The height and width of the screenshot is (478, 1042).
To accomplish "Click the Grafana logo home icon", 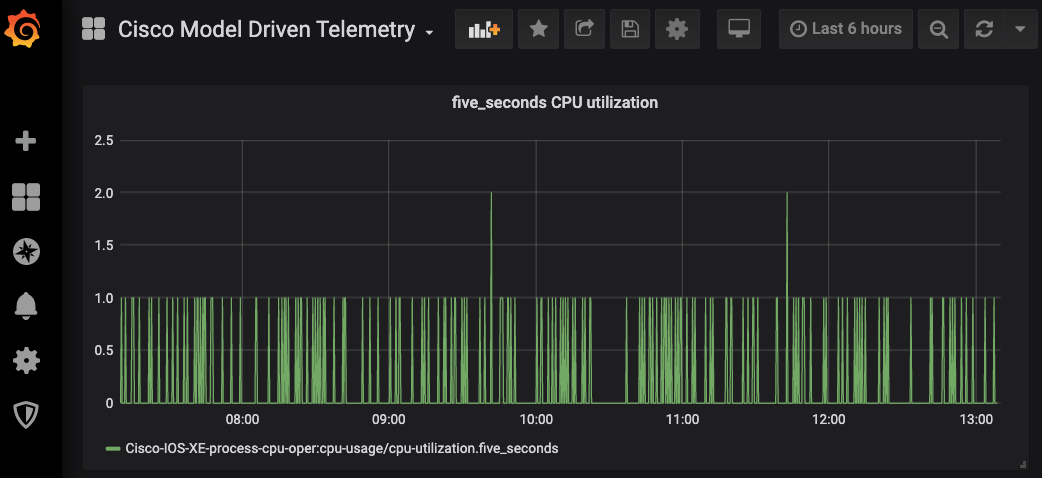I will pos(24,30).
